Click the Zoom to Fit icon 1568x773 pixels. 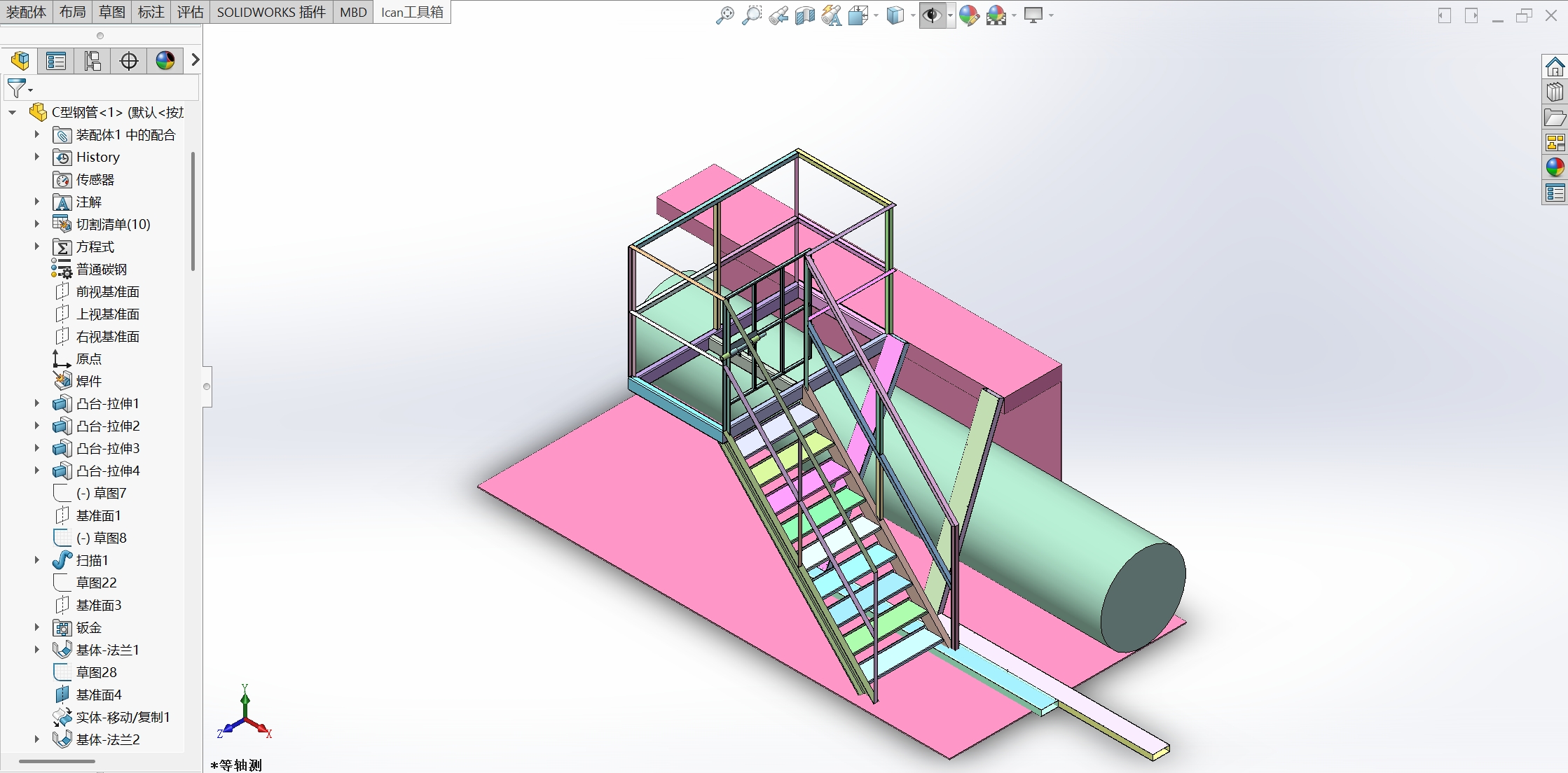(724, 15)
